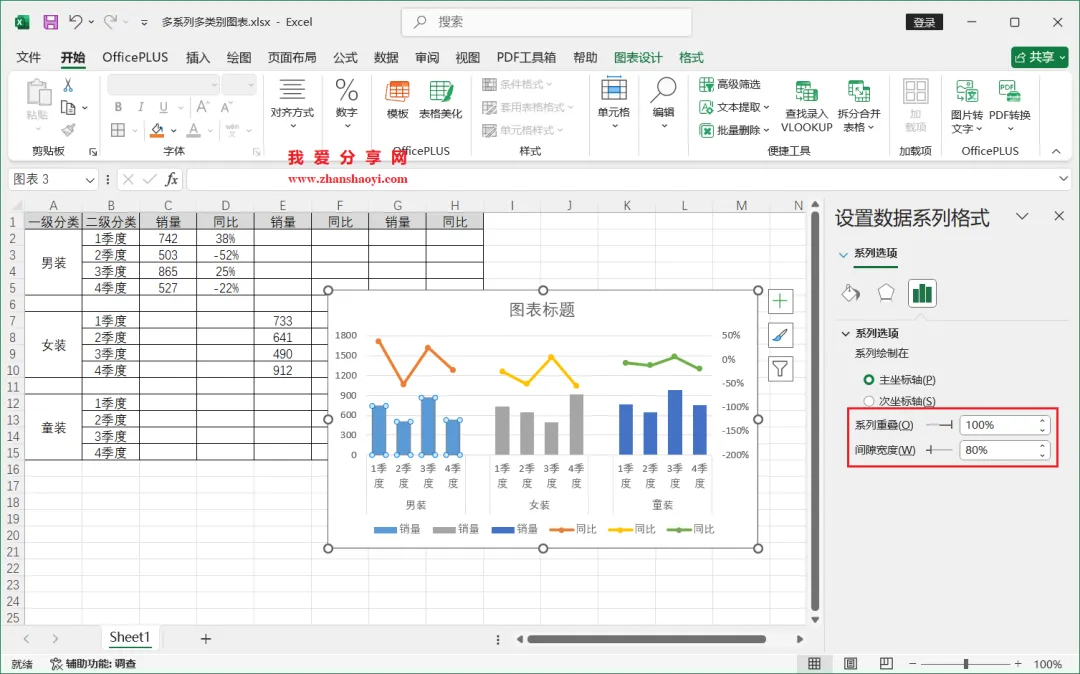Screen dimensions: 1080x674
Task: Switch to Page Layout view icon
Action: (x=851, y=664)
